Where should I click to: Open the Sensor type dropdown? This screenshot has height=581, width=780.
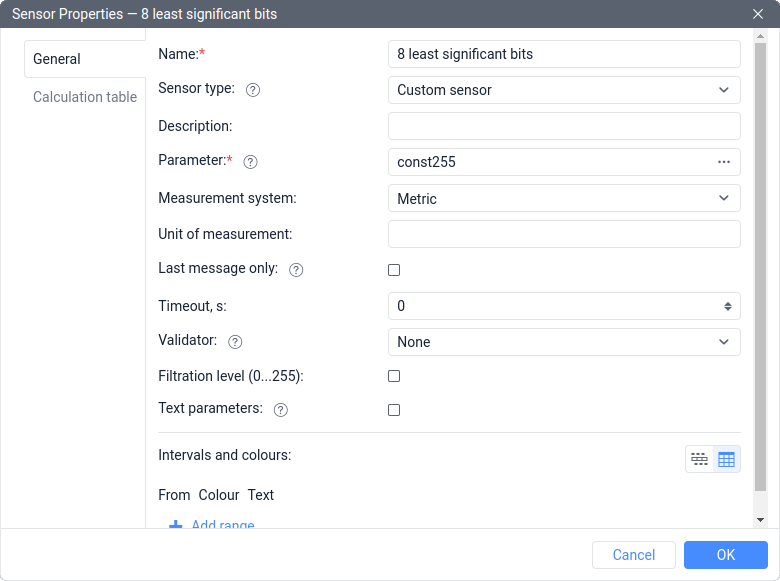pos(564,90)
